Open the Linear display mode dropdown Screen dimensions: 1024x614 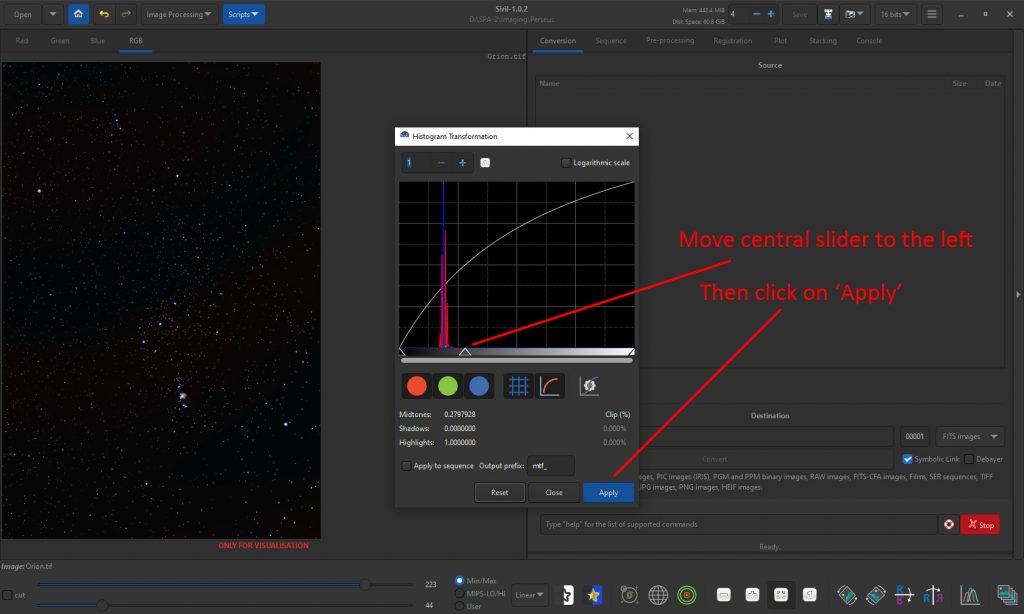click(529, 595)
